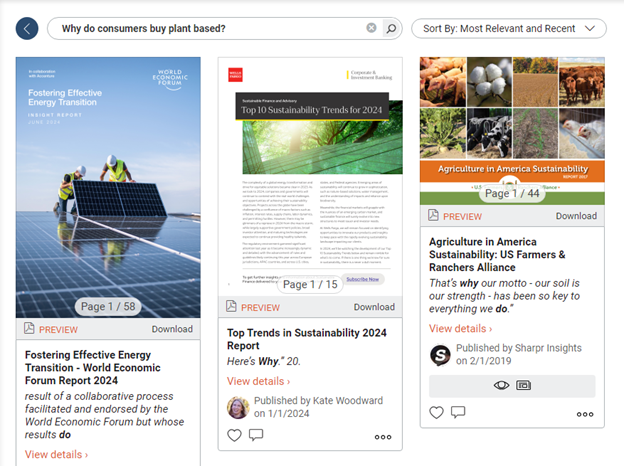Preview the Fostering Effective Energy Transition report
This screenshot has height=466, width=624.
[58, 330]
